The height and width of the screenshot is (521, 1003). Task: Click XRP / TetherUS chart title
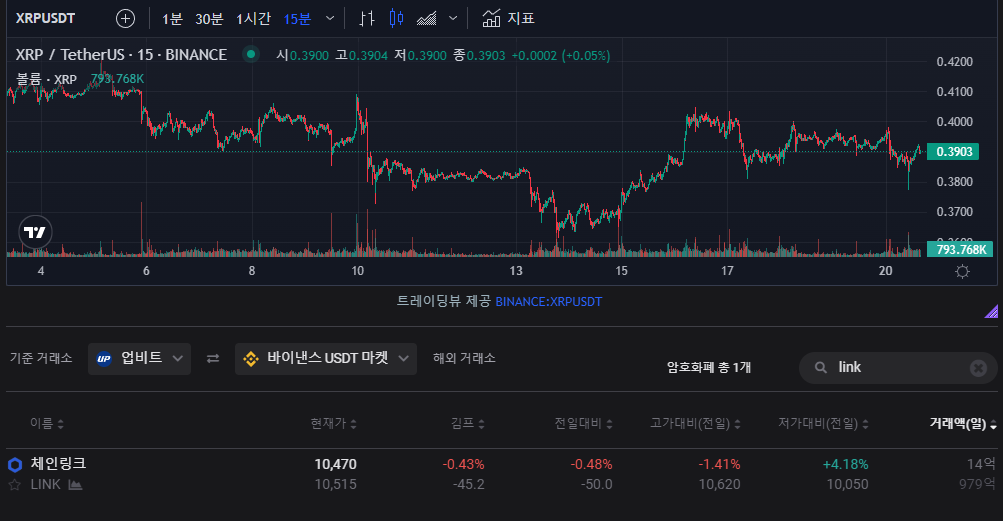pos(122,55)
